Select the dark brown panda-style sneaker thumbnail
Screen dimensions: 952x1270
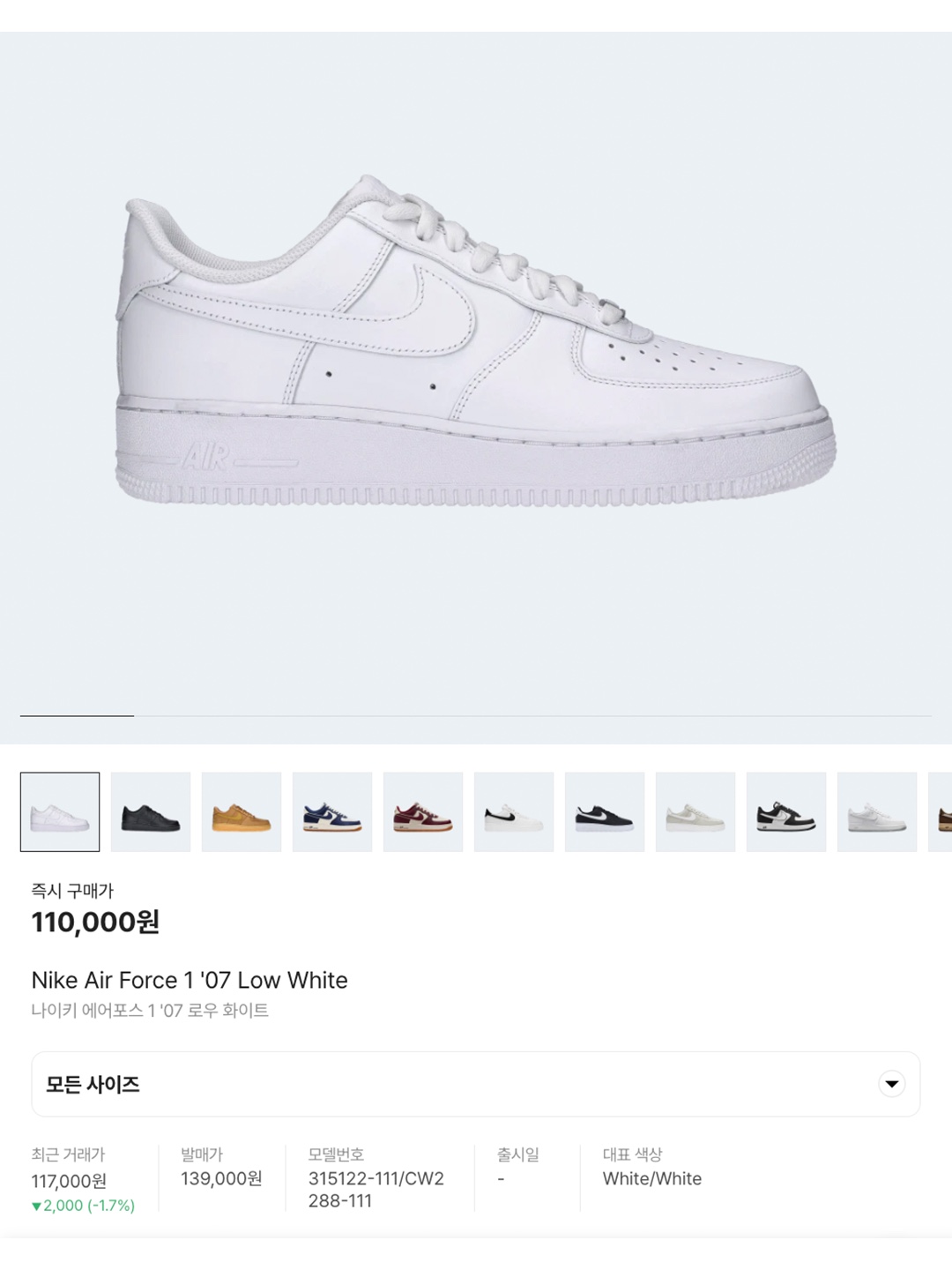click(x=786, y=811)
